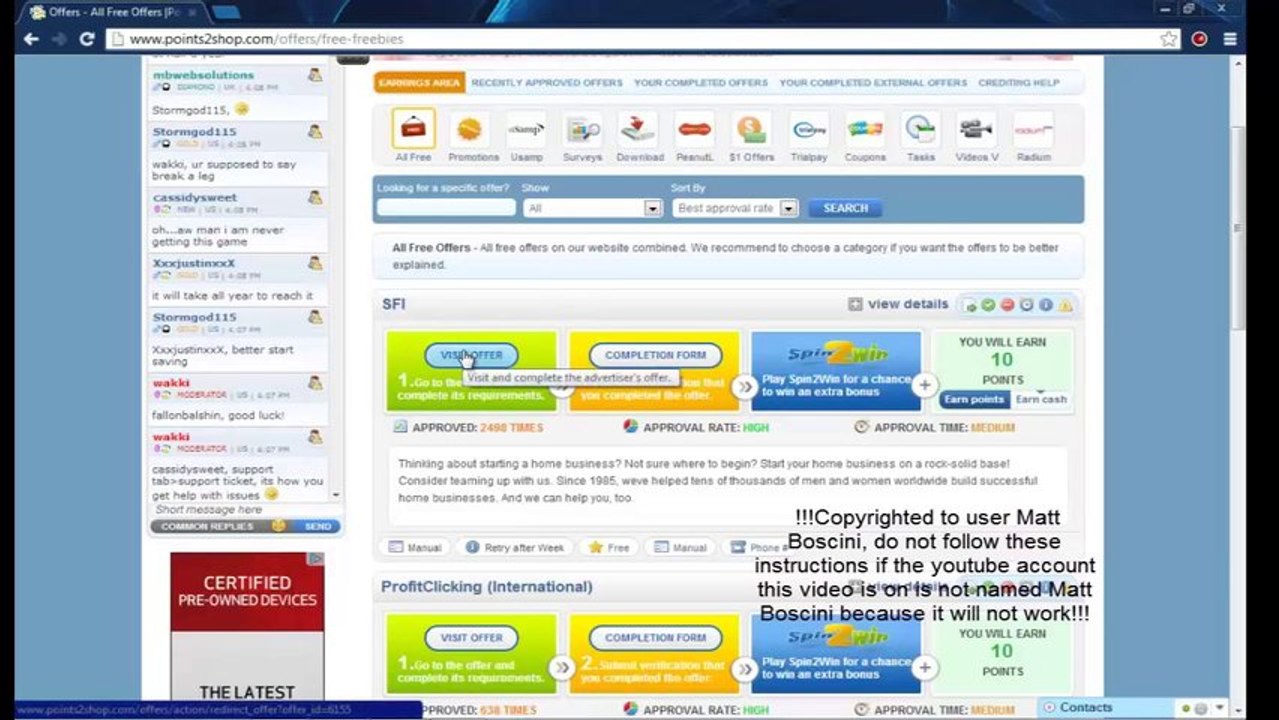The image size is (1279, 720).
Task: Choose the Surveys category icon
Action: [x=582, y=130]
